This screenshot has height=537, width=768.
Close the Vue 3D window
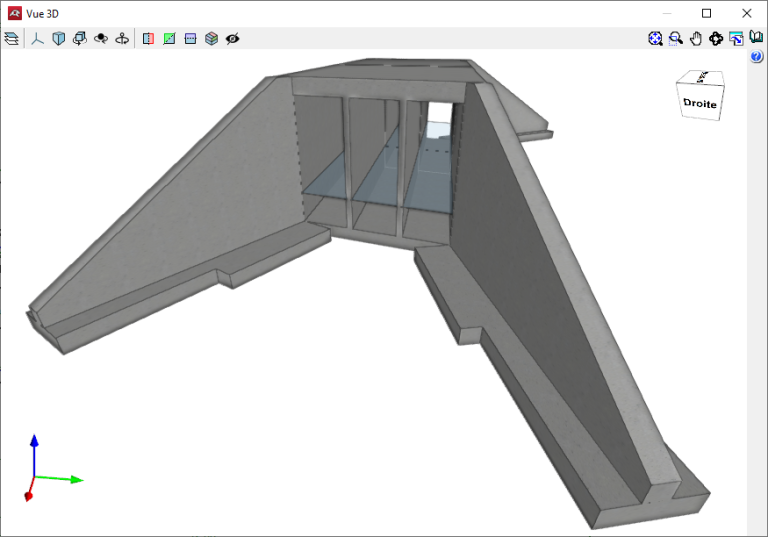coord(746,13)
